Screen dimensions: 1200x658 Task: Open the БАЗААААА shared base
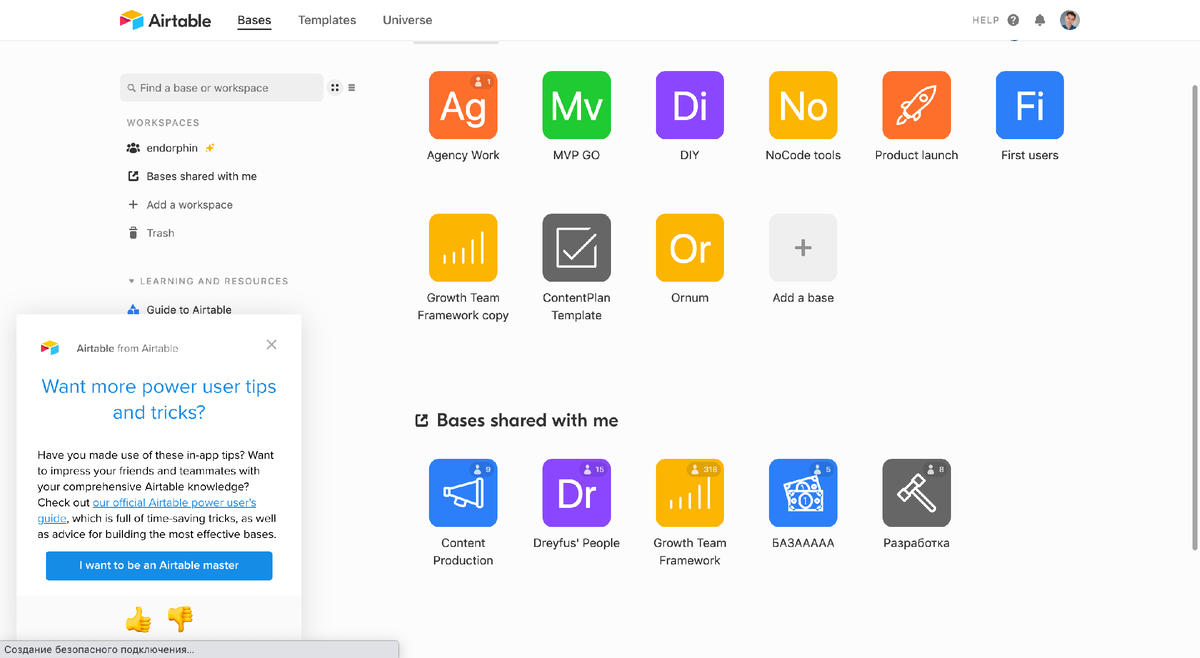[803, 493]
